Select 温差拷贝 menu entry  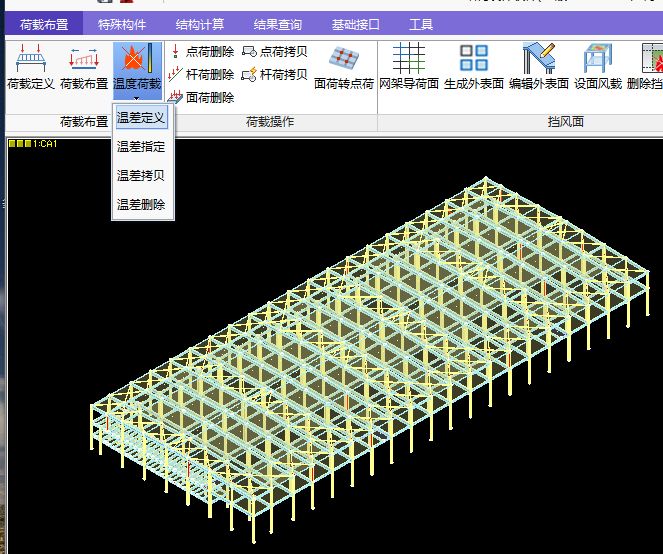(141, 176)
